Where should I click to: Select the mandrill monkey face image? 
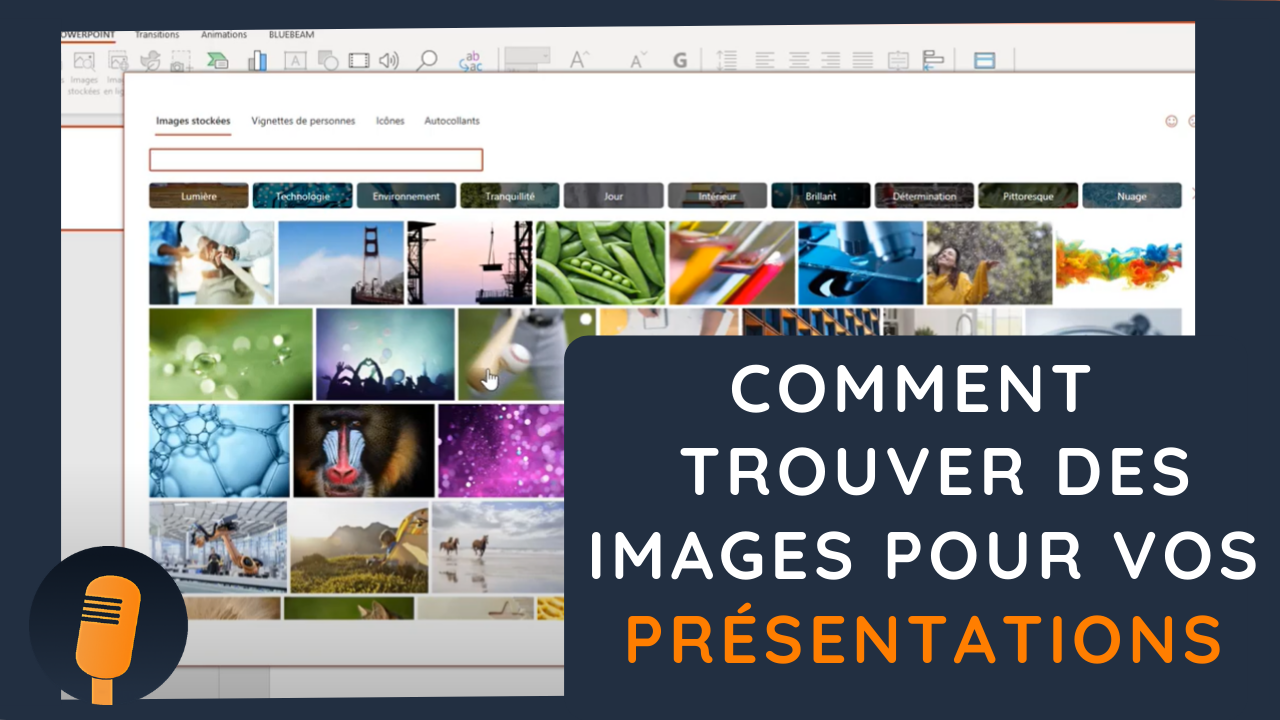[364, 450]
